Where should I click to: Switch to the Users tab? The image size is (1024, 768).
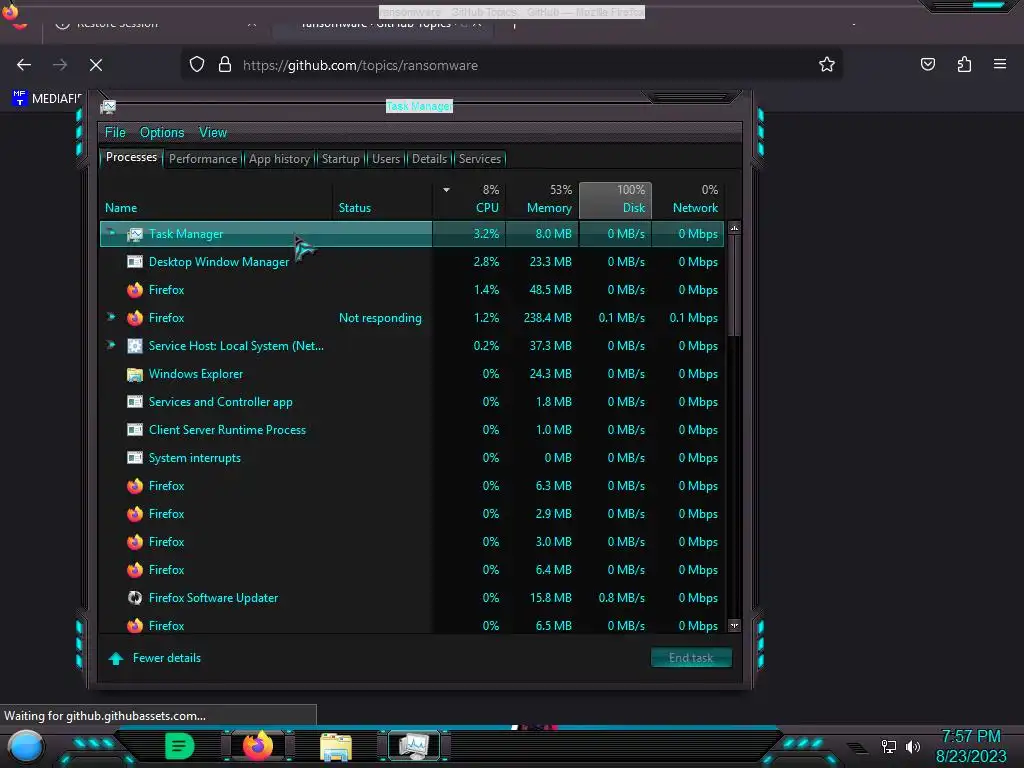click(x=386, y=159)
